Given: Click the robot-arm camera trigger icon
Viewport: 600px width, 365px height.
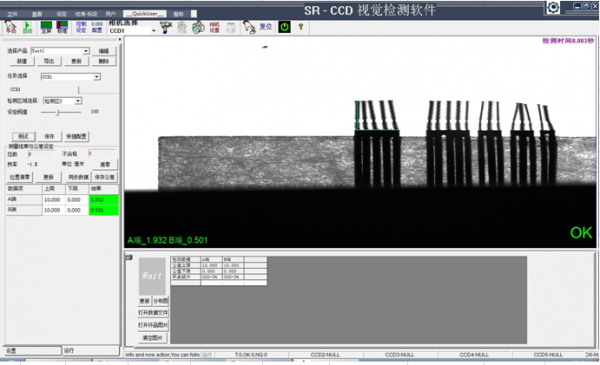Looking at the screenshot, I should [166, 27].
